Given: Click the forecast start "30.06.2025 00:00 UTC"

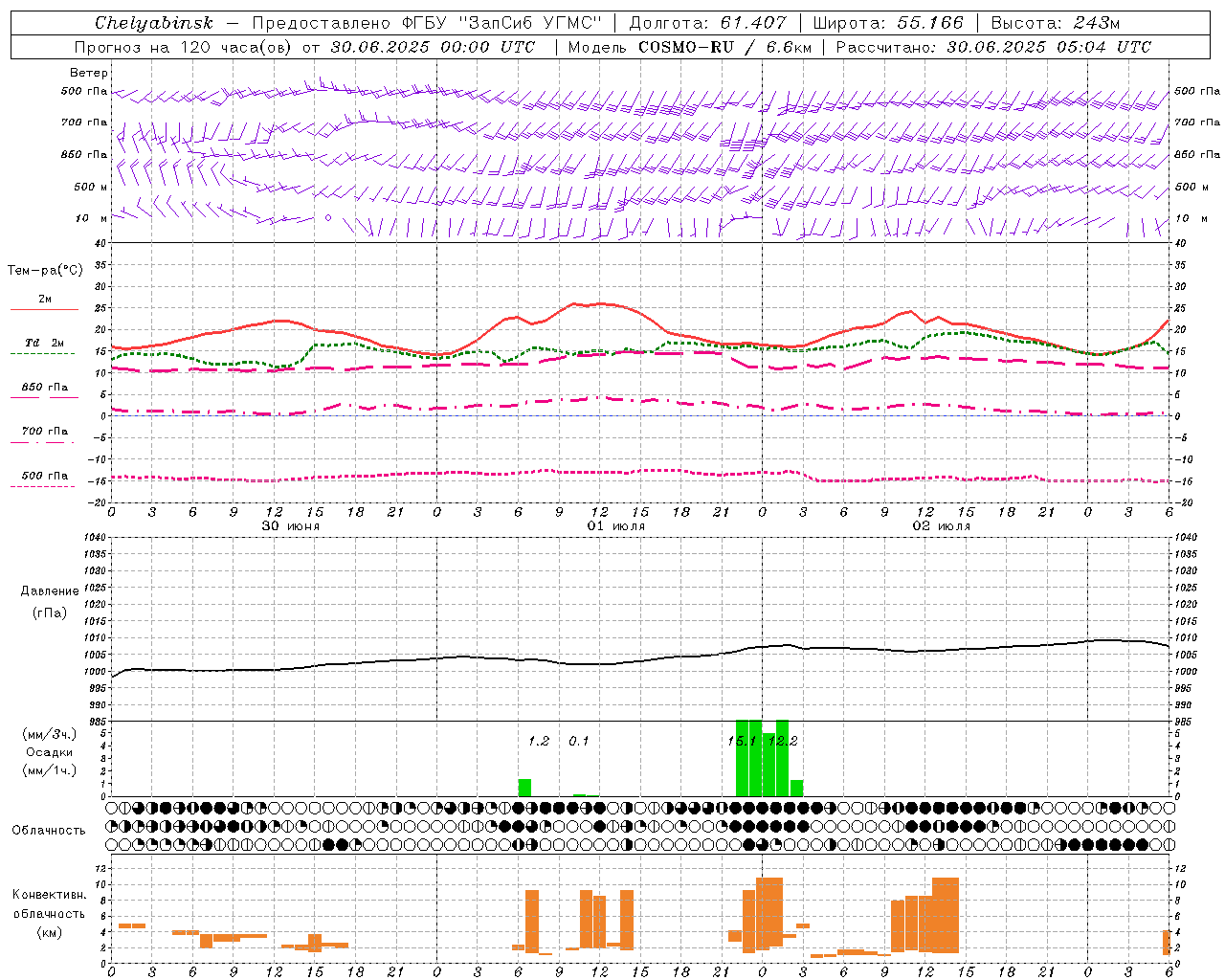Looking at the screenshot, I should (433, 47).
